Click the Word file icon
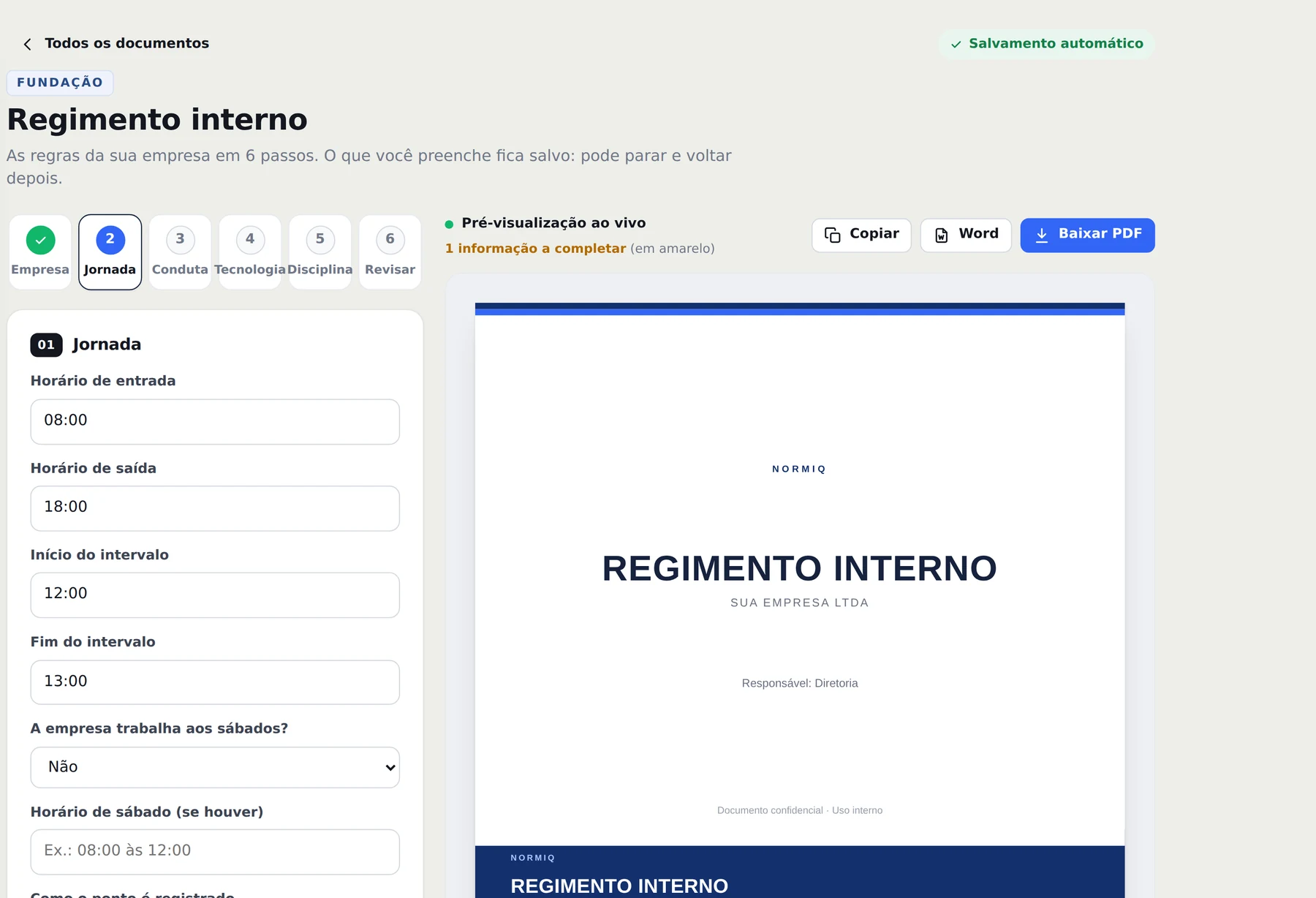This screenshot has width=1316, height=898. (x=942, y=235)
